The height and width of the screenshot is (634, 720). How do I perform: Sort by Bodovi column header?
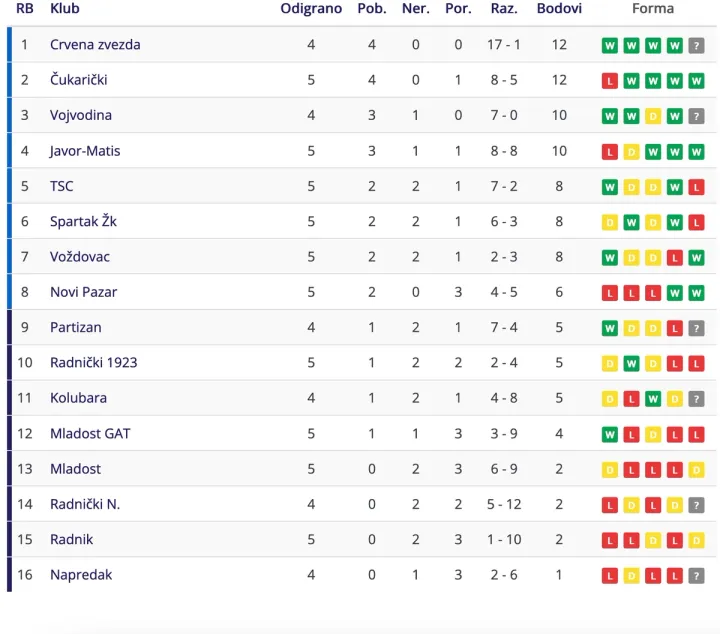point(559,9)
